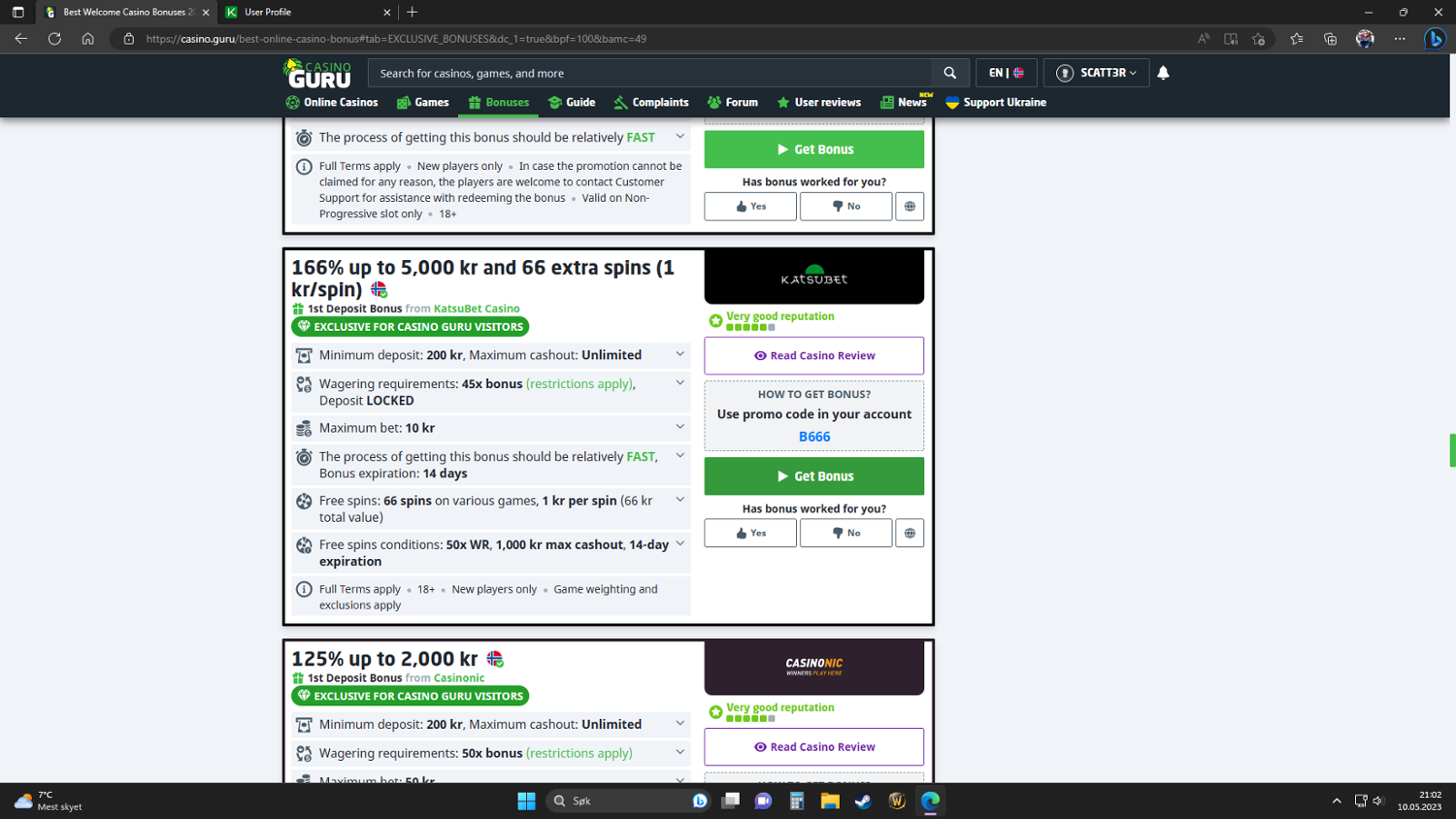Click the Norwegian flag on the KatsuBet bonus title

tap(380, 288)
